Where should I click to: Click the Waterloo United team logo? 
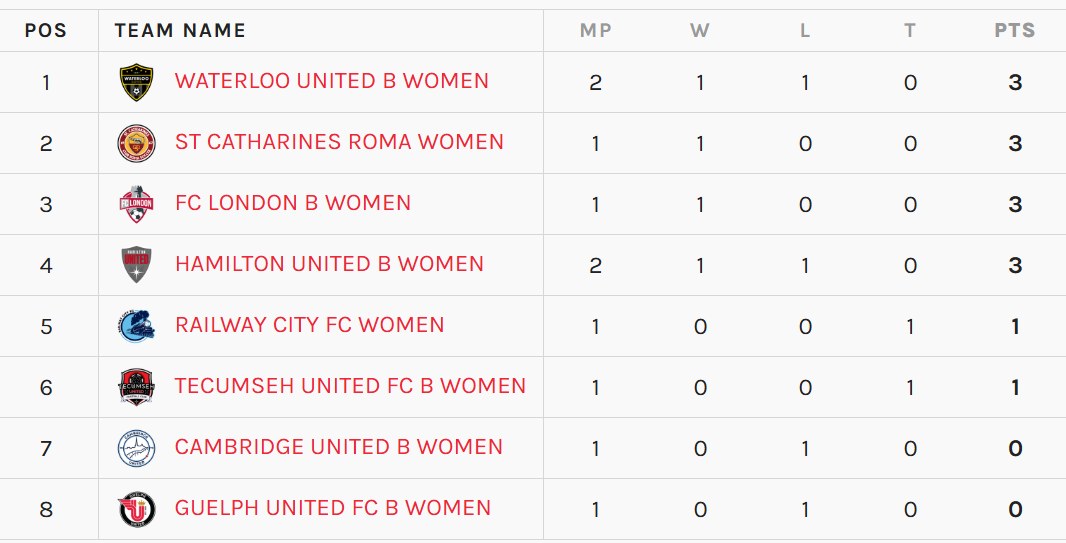136,82
